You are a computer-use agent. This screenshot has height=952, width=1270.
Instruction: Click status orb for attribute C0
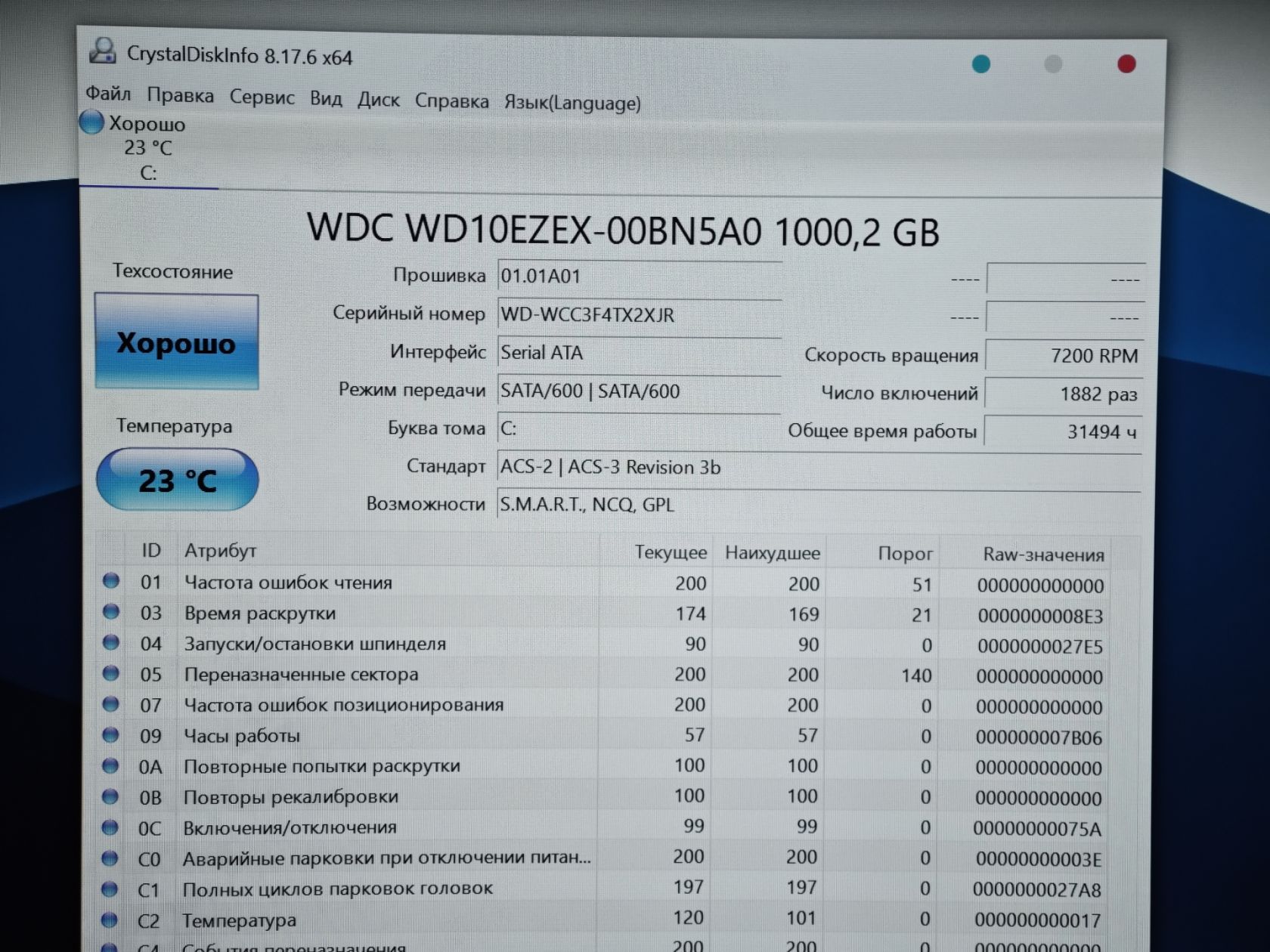110,858
